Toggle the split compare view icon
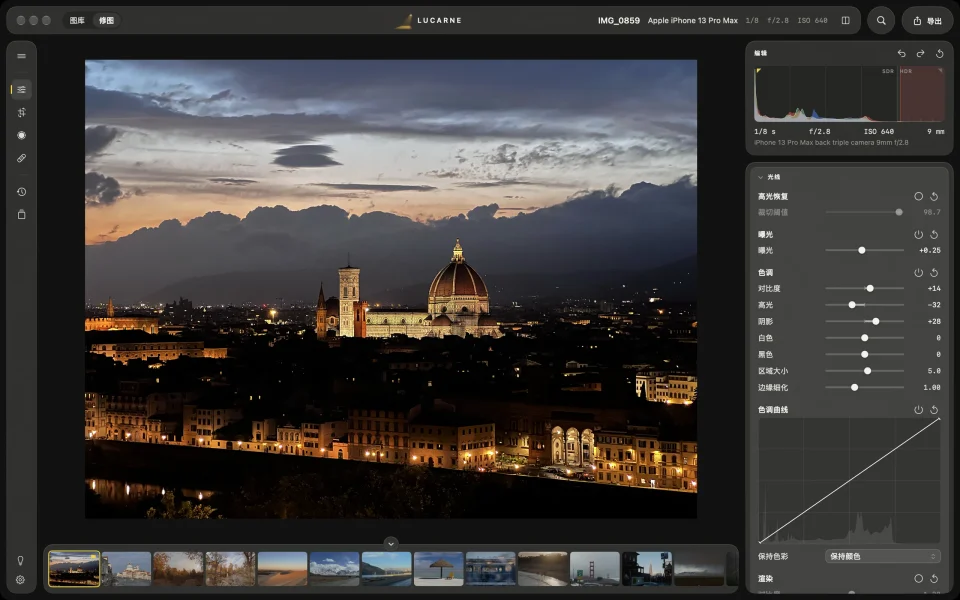The width and height of the screenshot is (960, 600). tap(846, 20)
